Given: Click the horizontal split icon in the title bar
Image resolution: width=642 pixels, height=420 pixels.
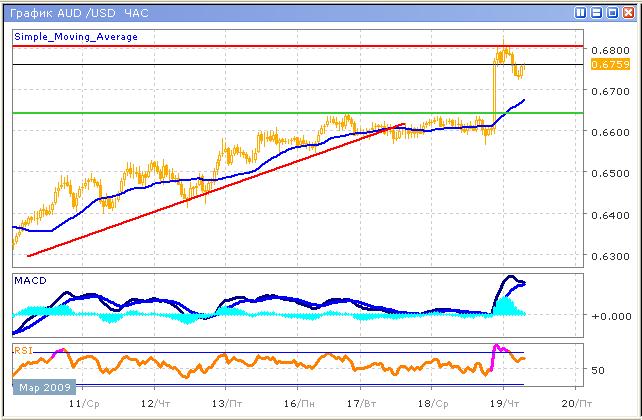Looking at the screenshot, I should coord(597,13).
